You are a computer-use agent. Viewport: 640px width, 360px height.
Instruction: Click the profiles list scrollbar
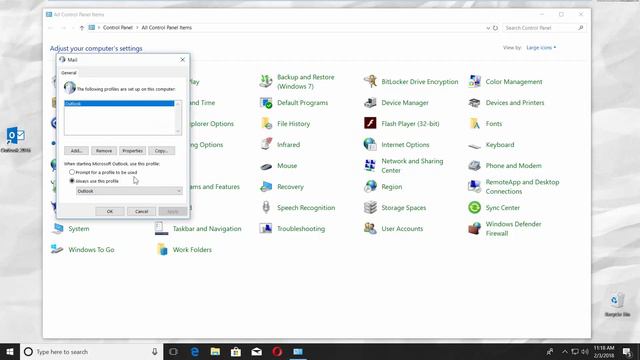(x=178, y=118)
